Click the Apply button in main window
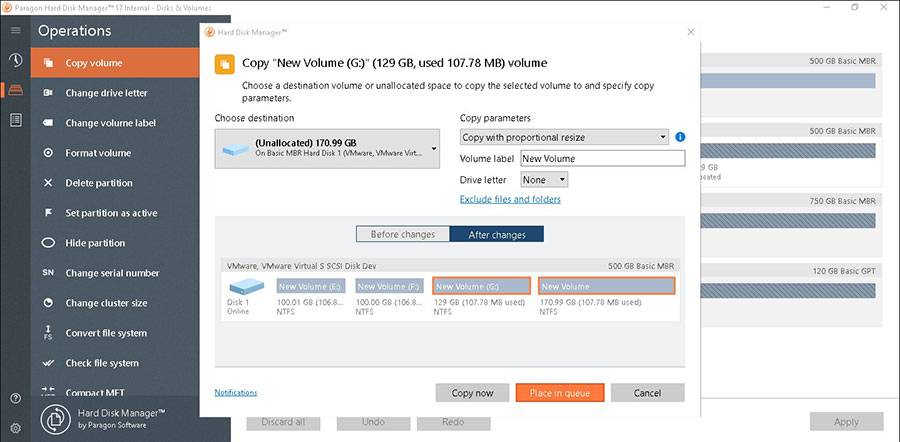 tap(847, 421)
